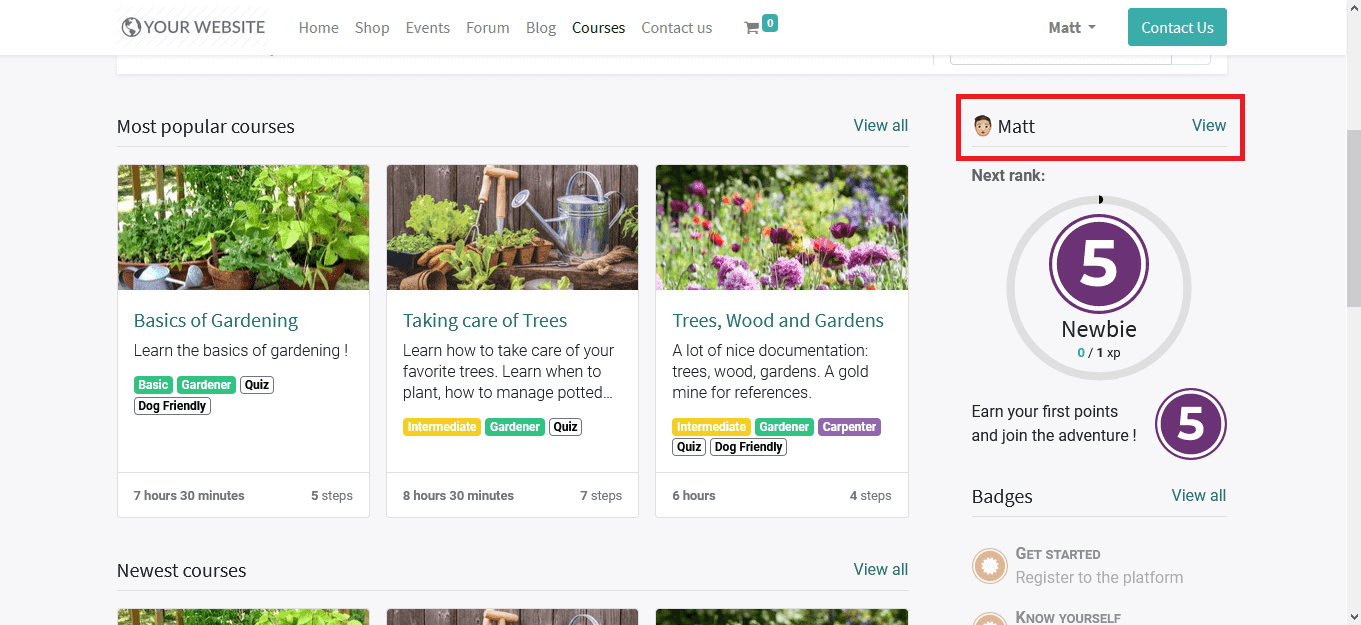The width and height of the screenshot is (1361, 625).
Task: Click the Quiz tag on Basics of Gardening
Action: (257, 385)
